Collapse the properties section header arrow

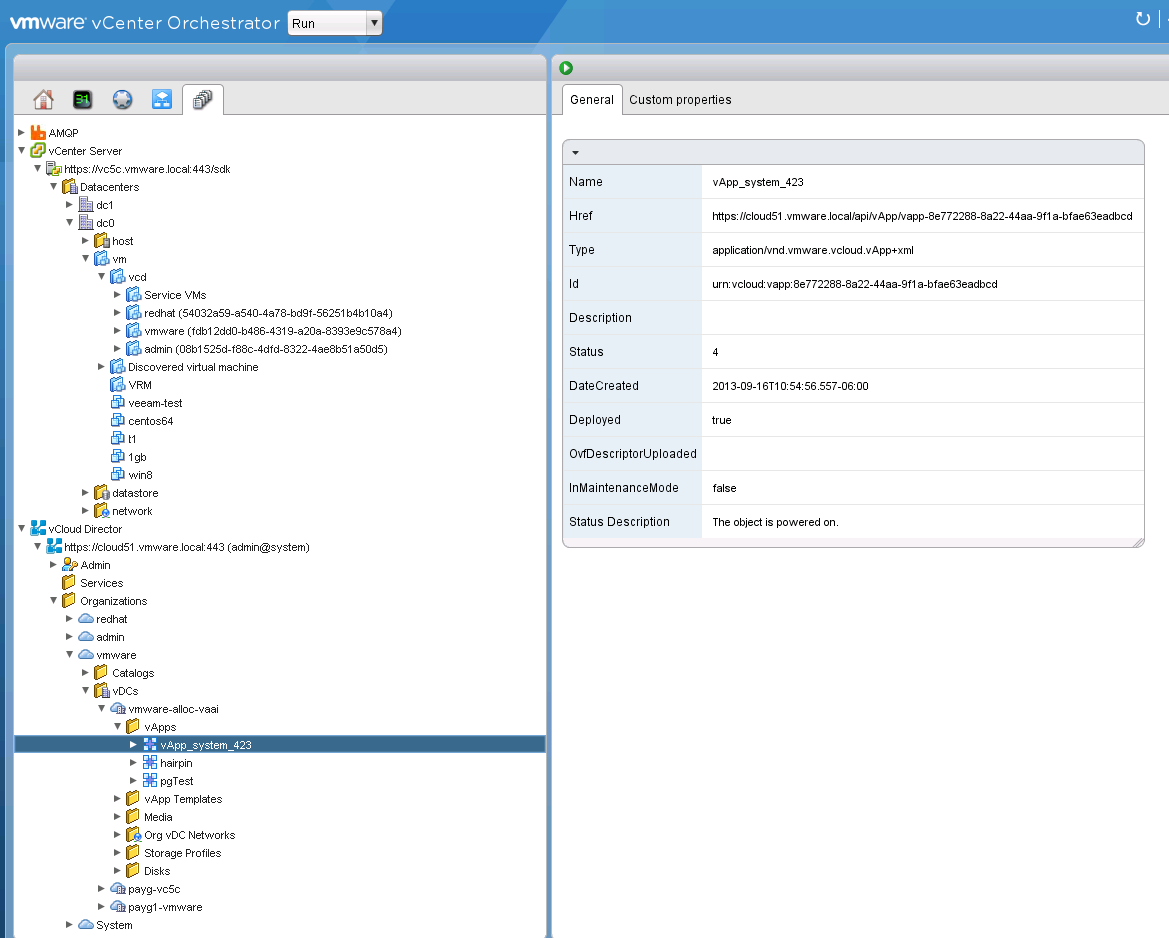pyautogui.click(x=575, y=152)
